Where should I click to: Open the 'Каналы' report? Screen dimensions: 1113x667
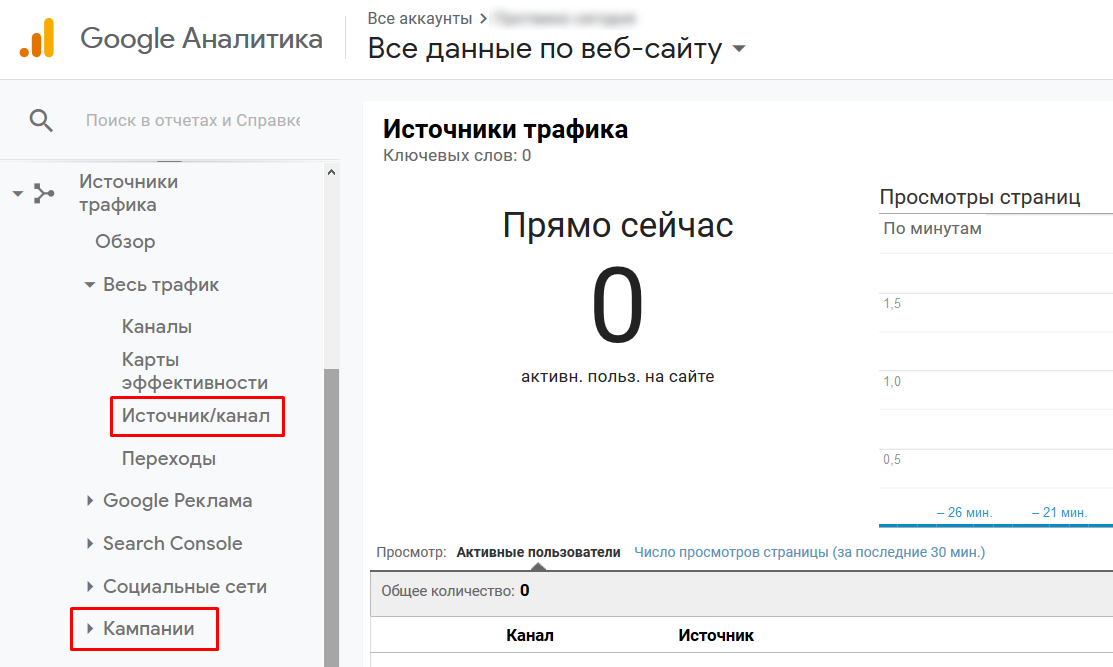pyautogui.click(x=157, y=326)
